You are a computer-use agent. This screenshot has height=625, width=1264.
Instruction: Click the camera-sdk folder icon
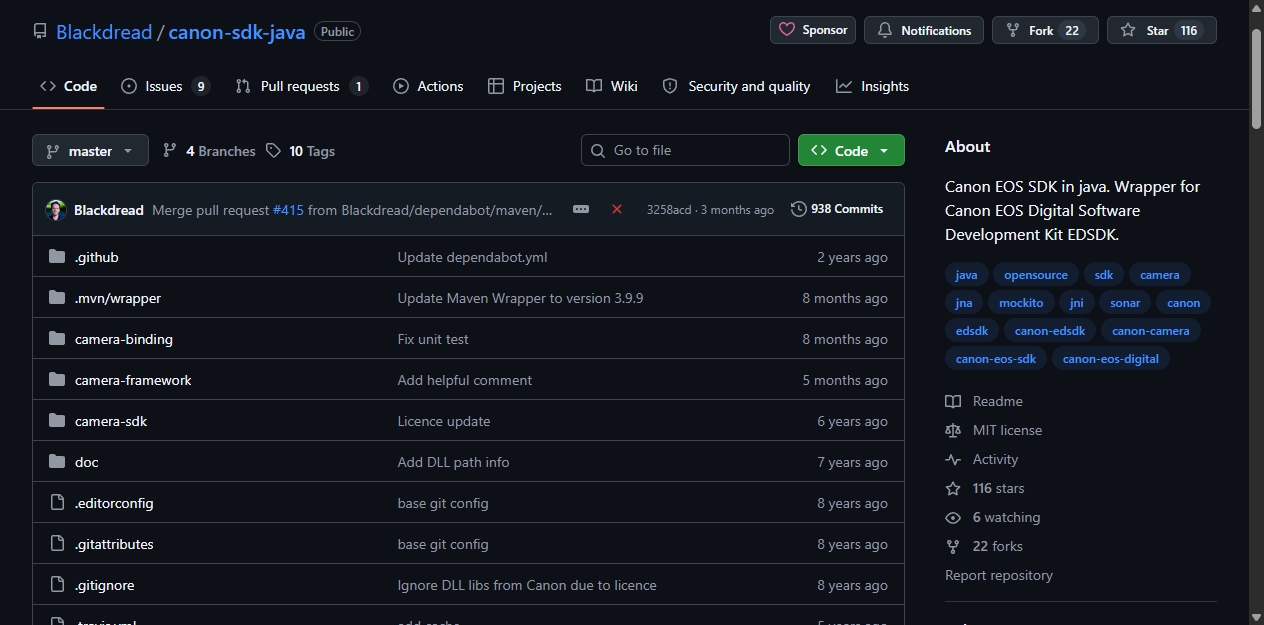click(x=57, y=421)
